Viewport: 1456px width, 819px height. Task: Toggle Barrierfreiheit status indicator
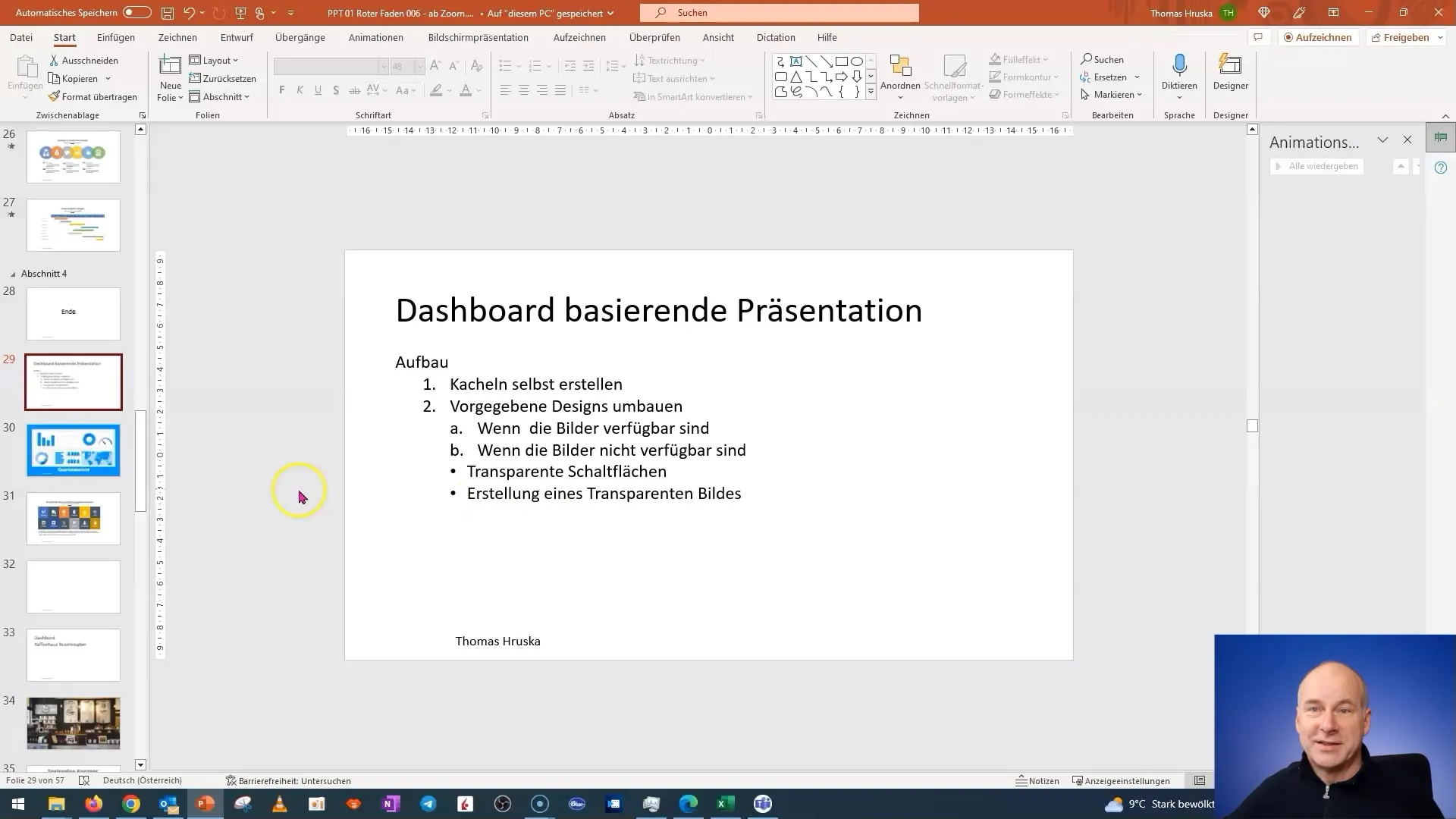(289, 781)
